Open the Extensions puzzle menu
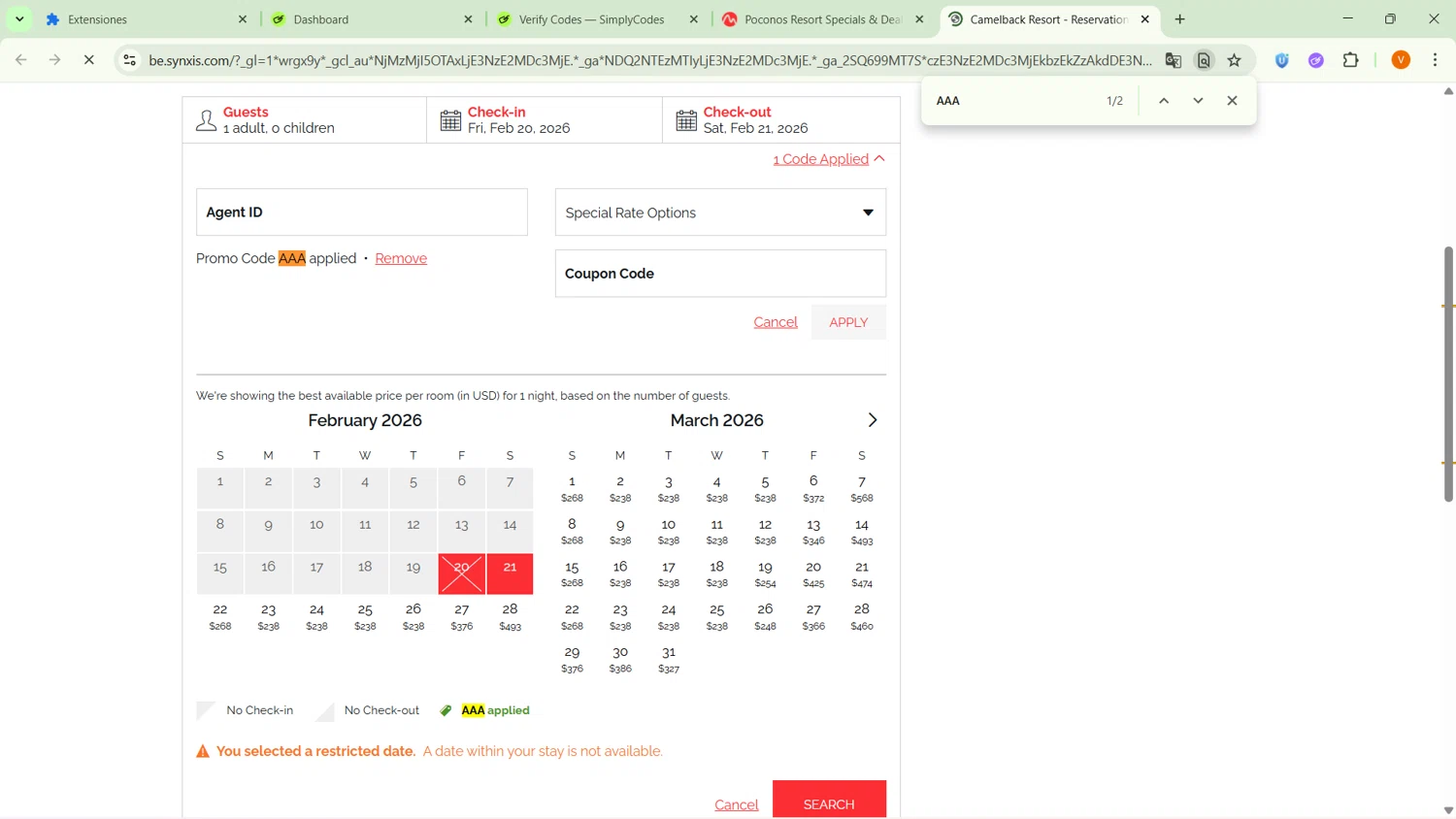This screenshot has width=1456, height=819. 1350,60
